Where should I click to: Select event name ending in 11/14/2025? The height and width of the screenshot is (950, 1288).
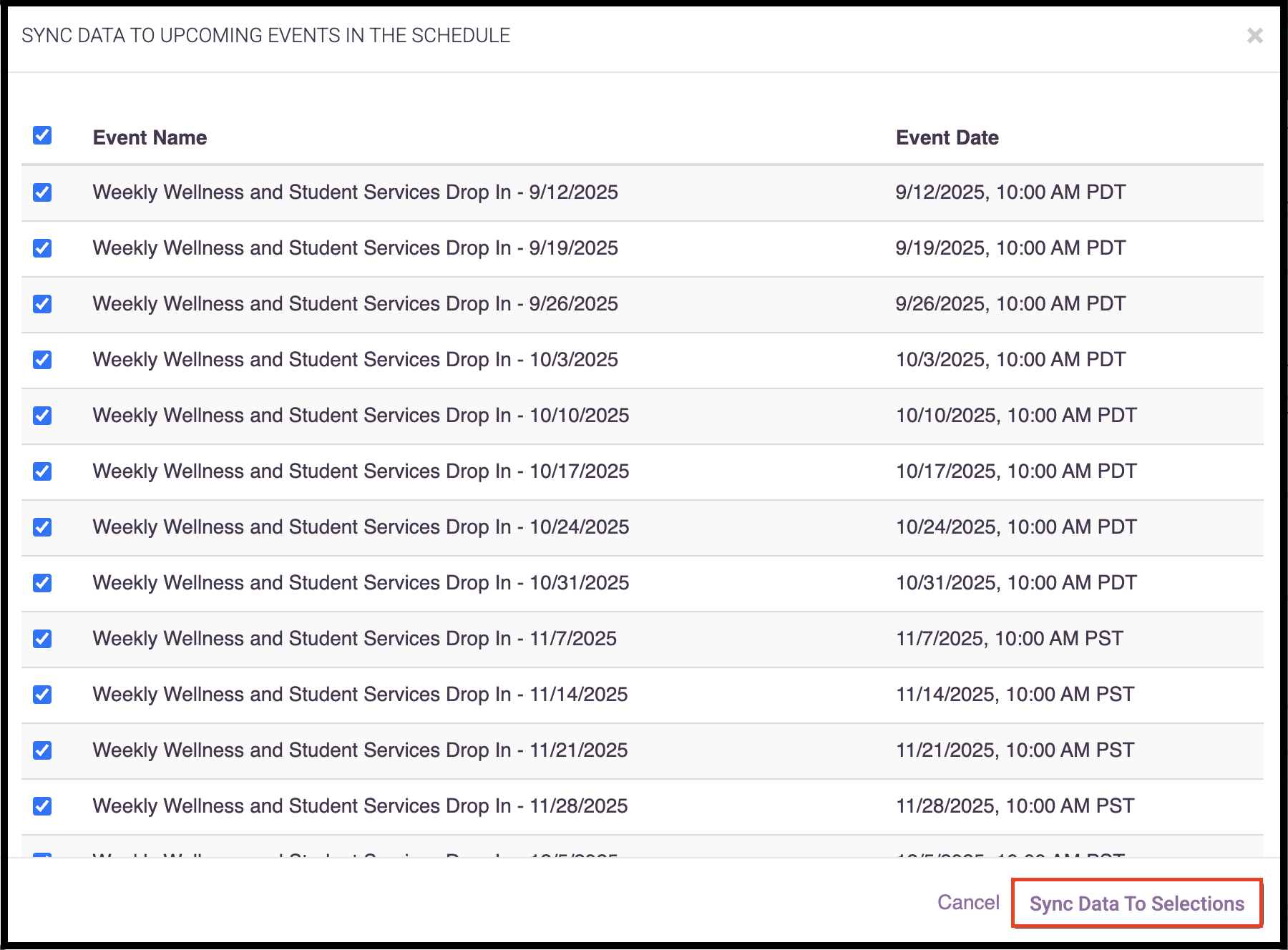(x=361, y=695)
